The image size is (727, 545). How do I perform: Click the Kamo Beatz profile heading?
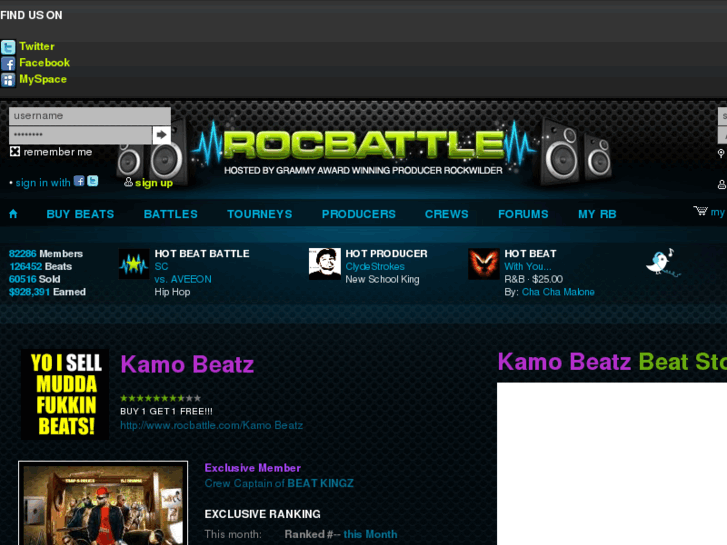[187, 365]
